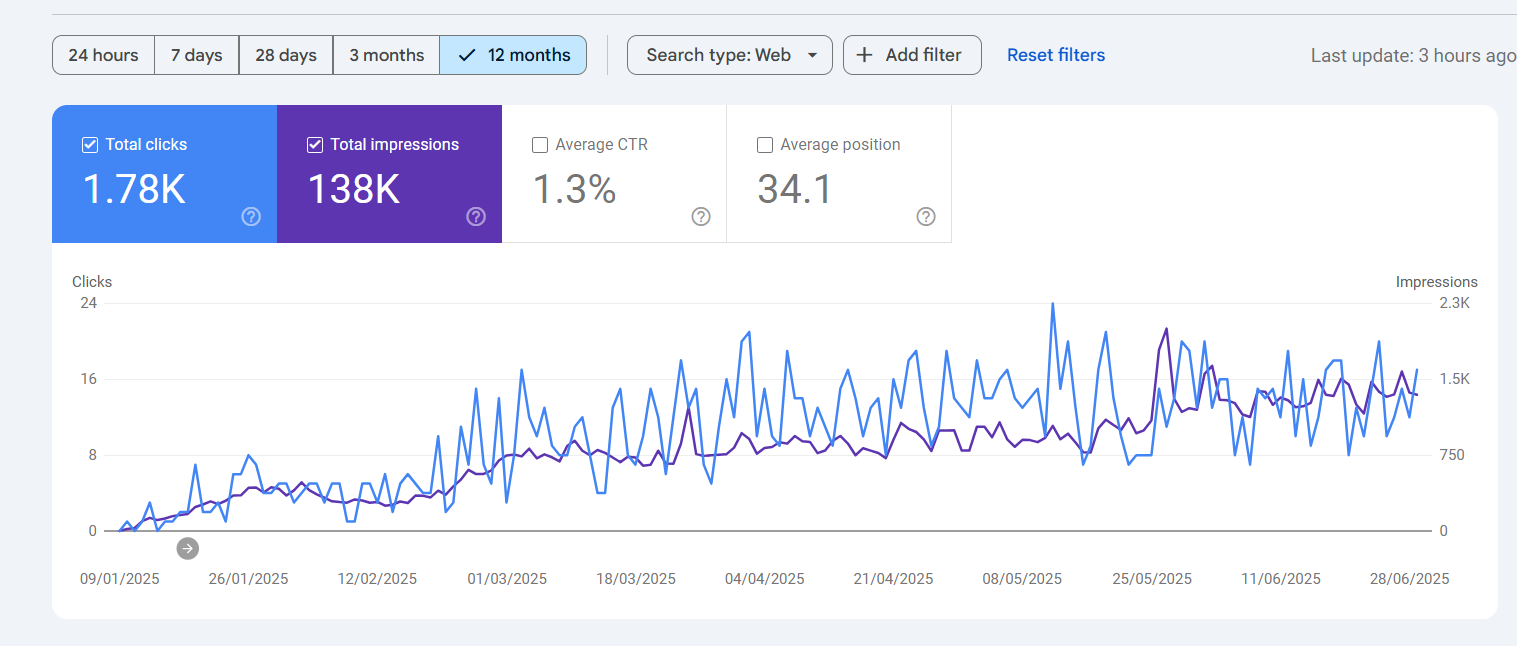Click the Reset filters link
1517x646 pixels.
[x=1055, y=55]
